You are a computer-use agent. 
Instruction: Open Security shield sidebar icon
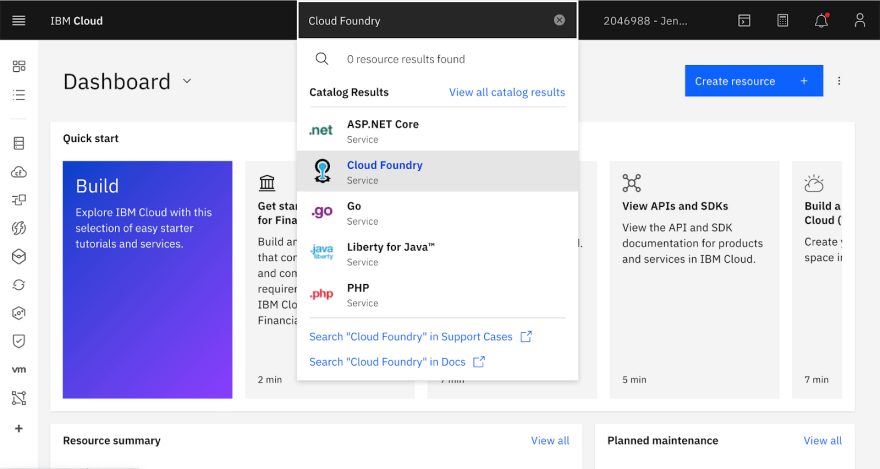coord(19,341)
